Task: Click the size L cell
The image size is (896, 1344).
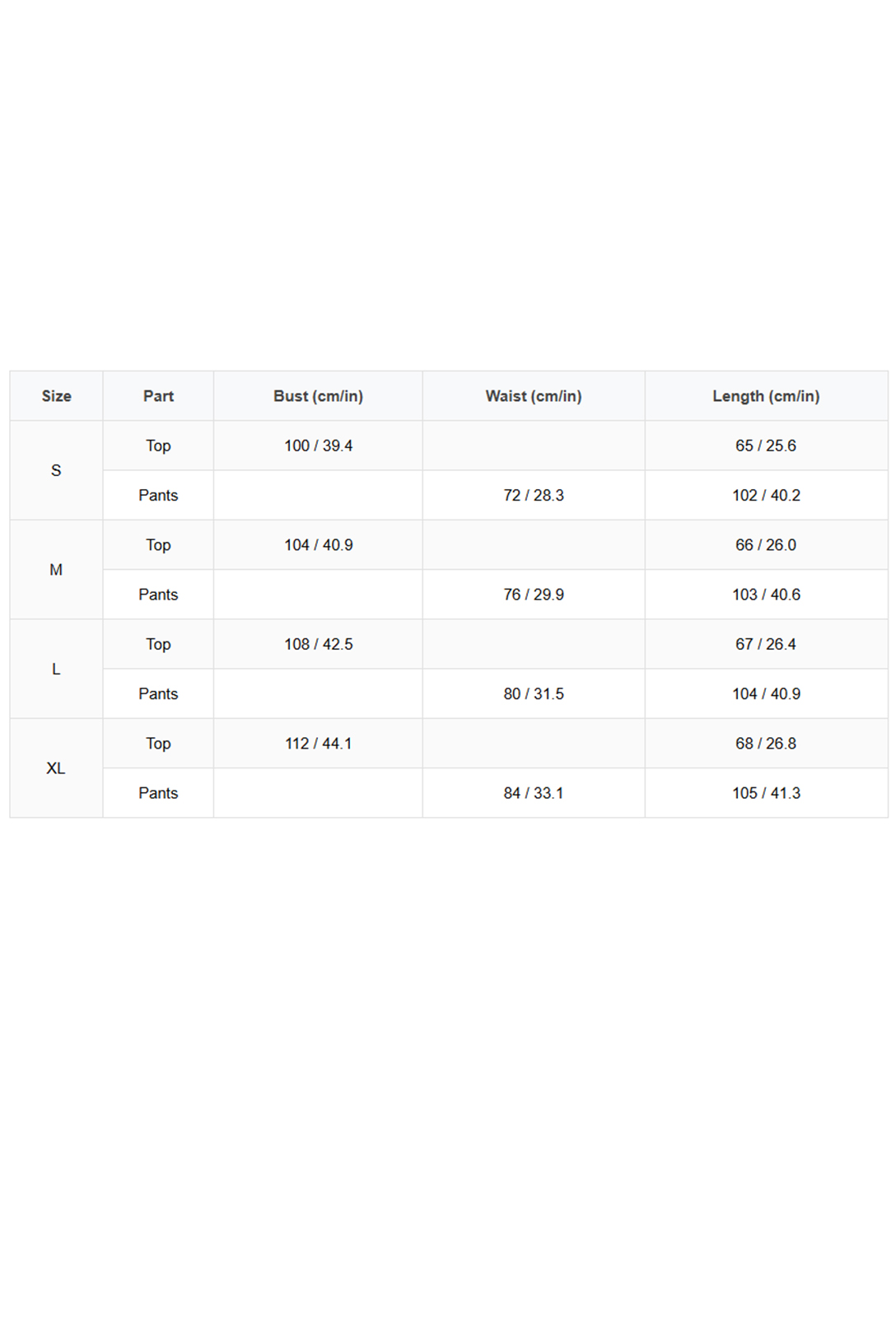Action: coord(56,669)
